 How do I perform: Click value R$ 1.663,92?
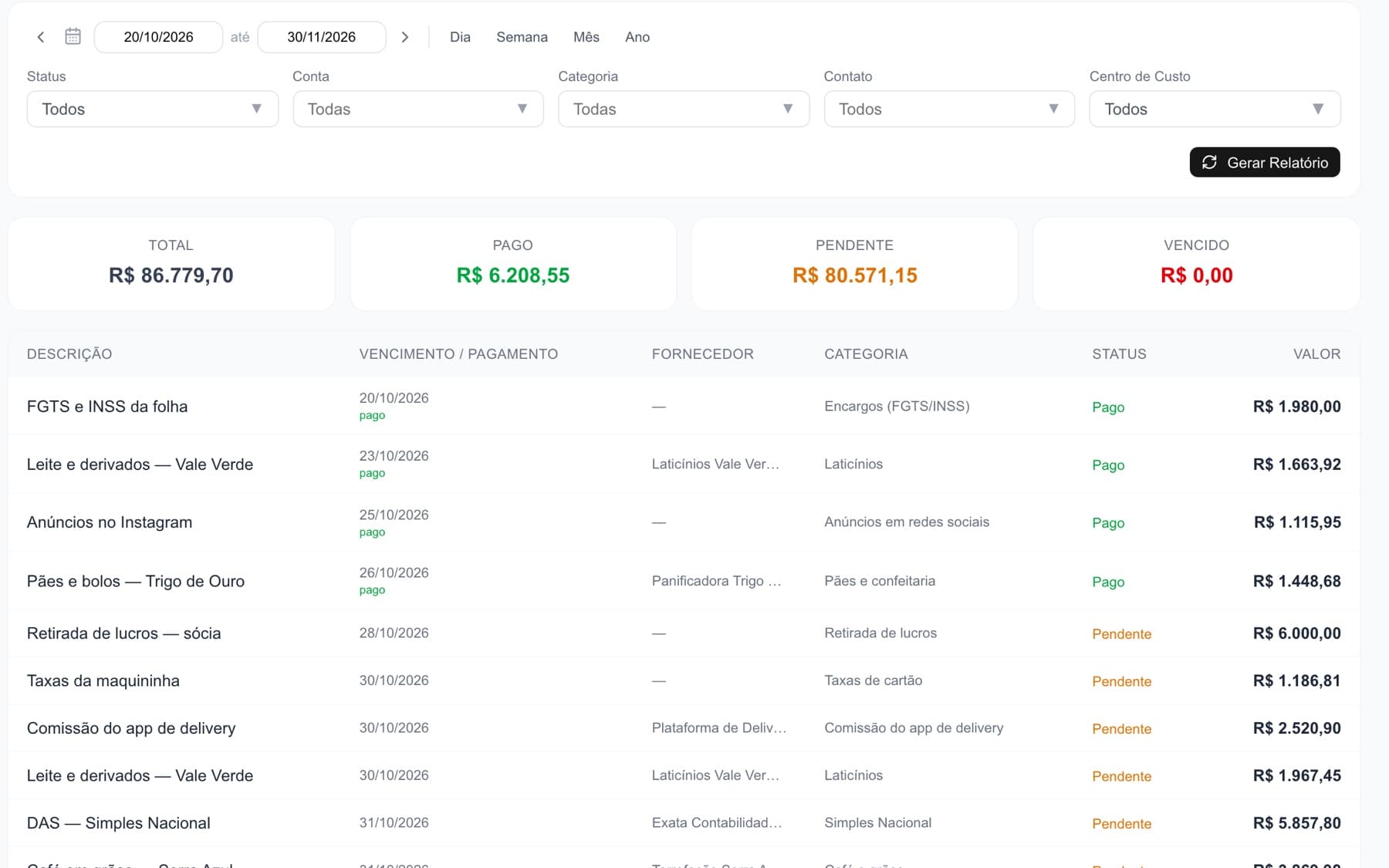[1296, 464]
